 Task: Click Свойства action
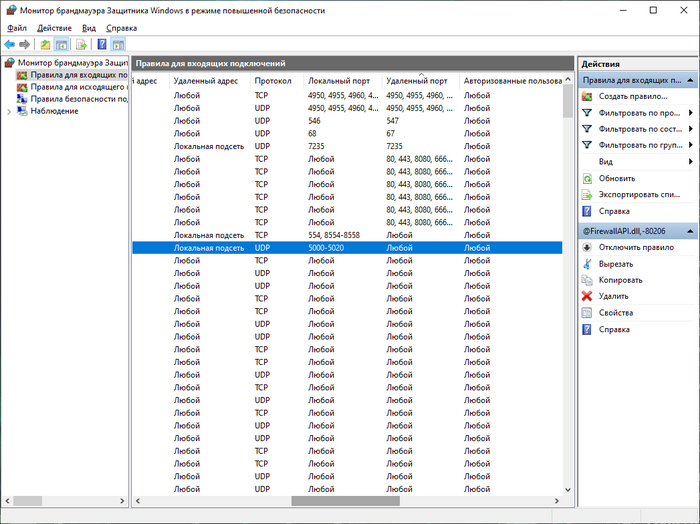point(616,313)
